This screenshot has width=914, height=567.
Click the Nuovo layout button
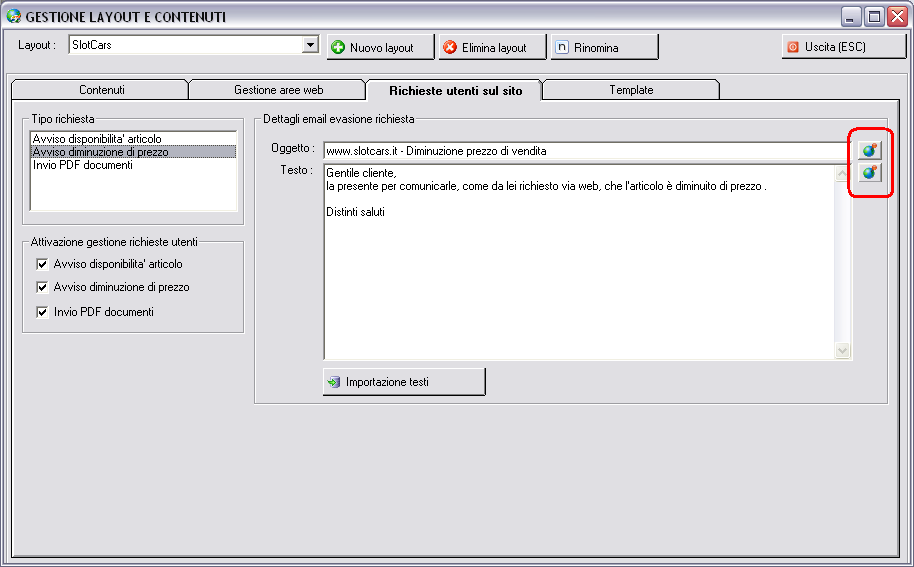(381, 47)
